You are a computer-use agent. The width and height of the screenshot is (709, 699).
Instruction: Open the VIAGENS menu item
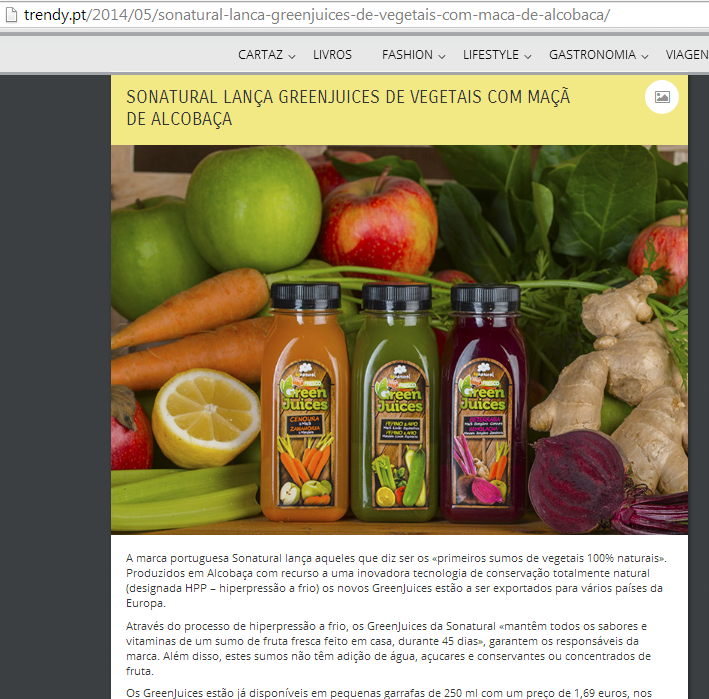(687, 55)
